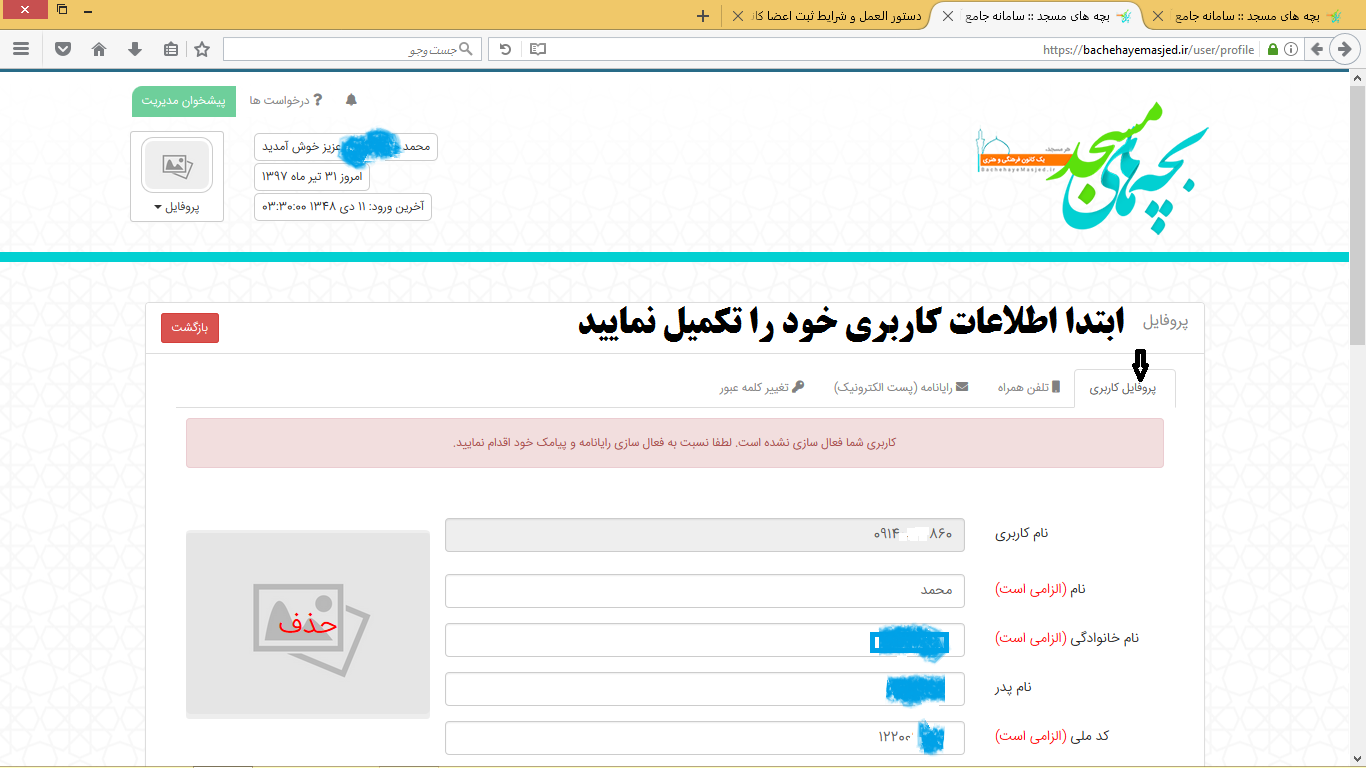Toggle reader view icon in address bar
This screenshot has width=1366, height=768.
coord(538,49)
